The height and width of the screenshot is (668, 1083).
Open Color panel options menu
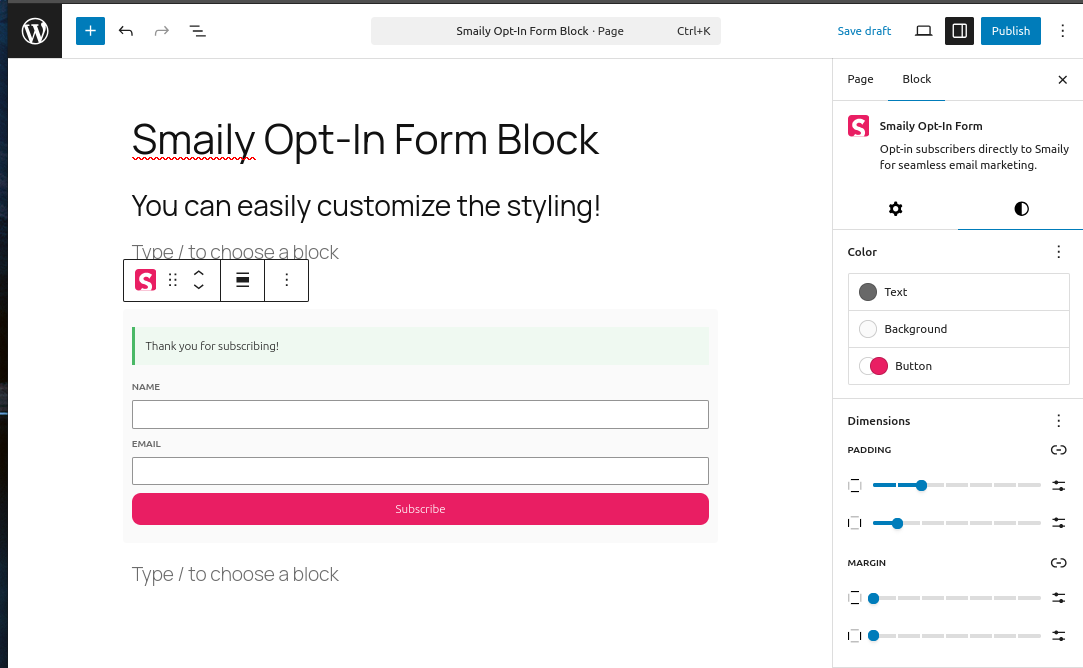point(1059,252)
